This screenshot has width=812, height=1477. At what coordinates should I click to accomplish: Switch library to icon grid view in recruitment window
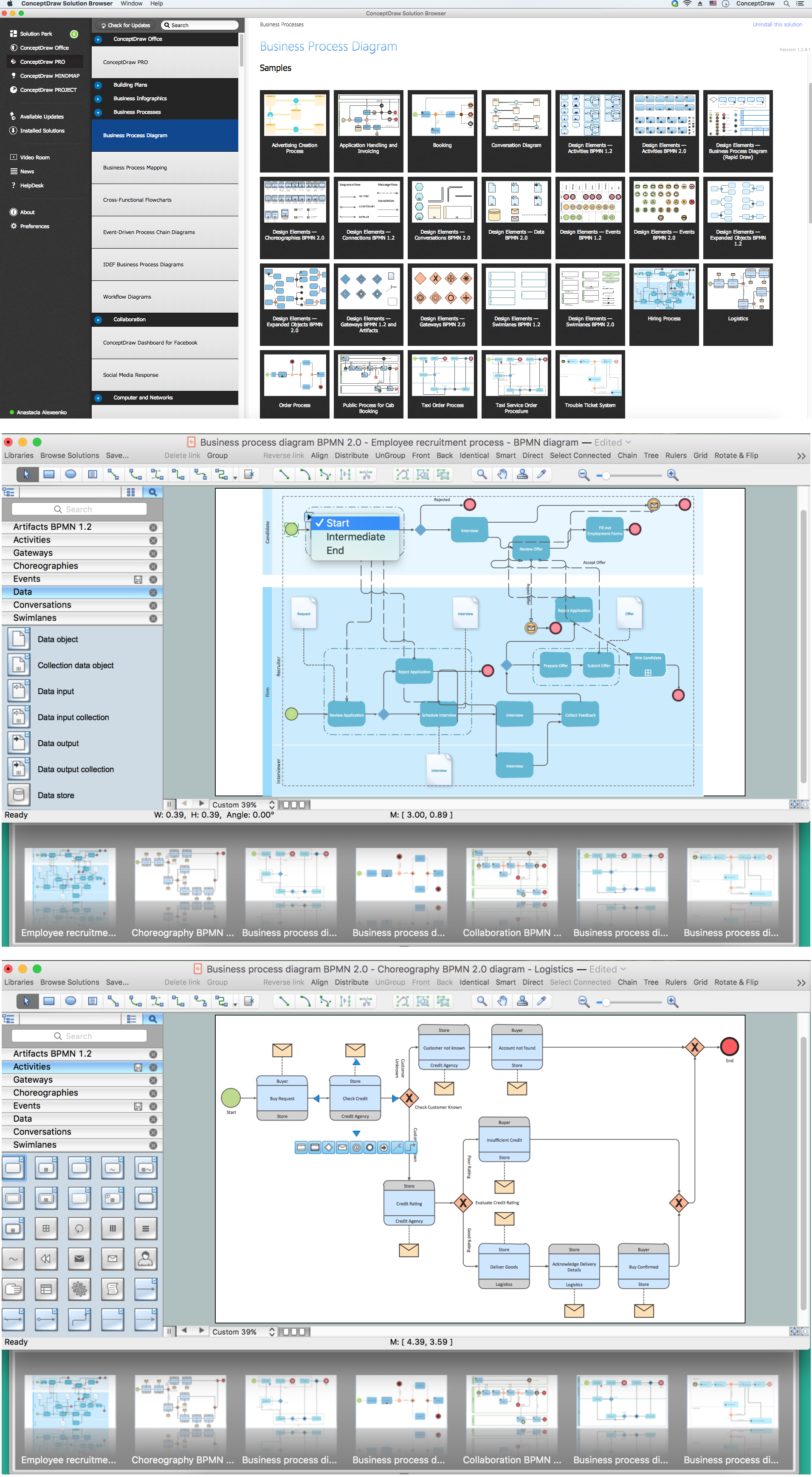point(131,492)
